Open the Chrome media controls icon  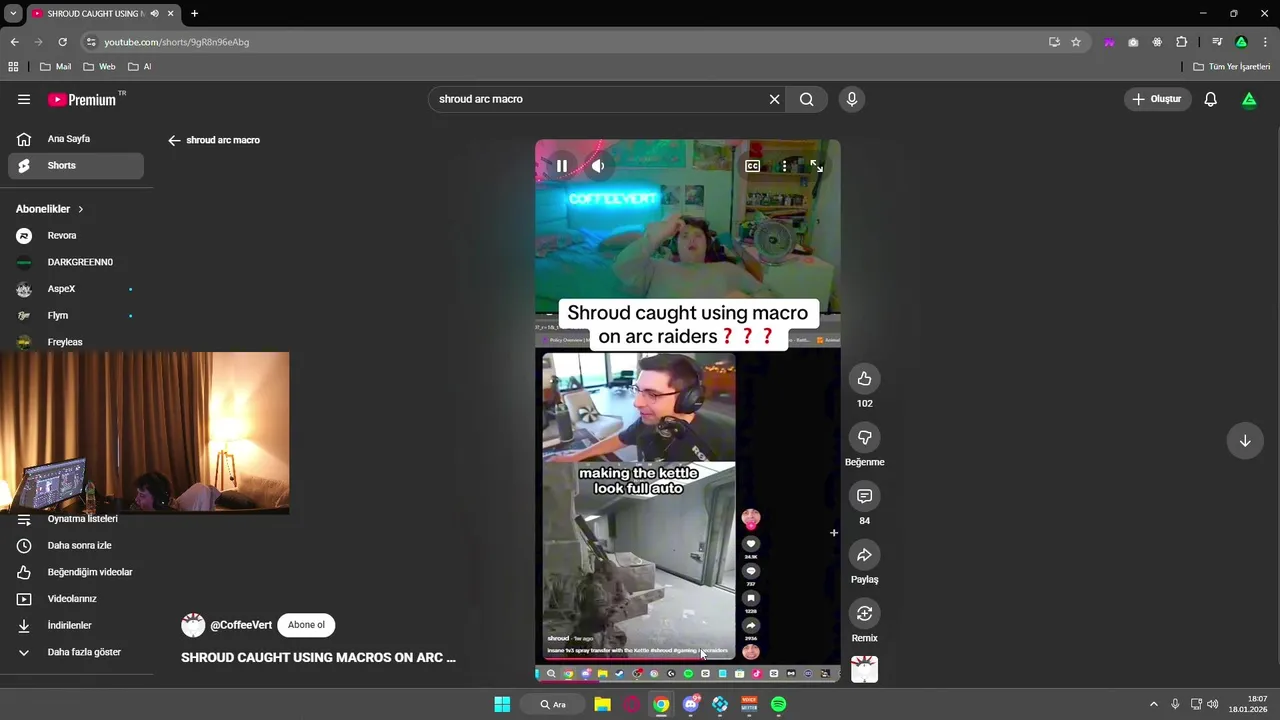(x=1217, y=42)
